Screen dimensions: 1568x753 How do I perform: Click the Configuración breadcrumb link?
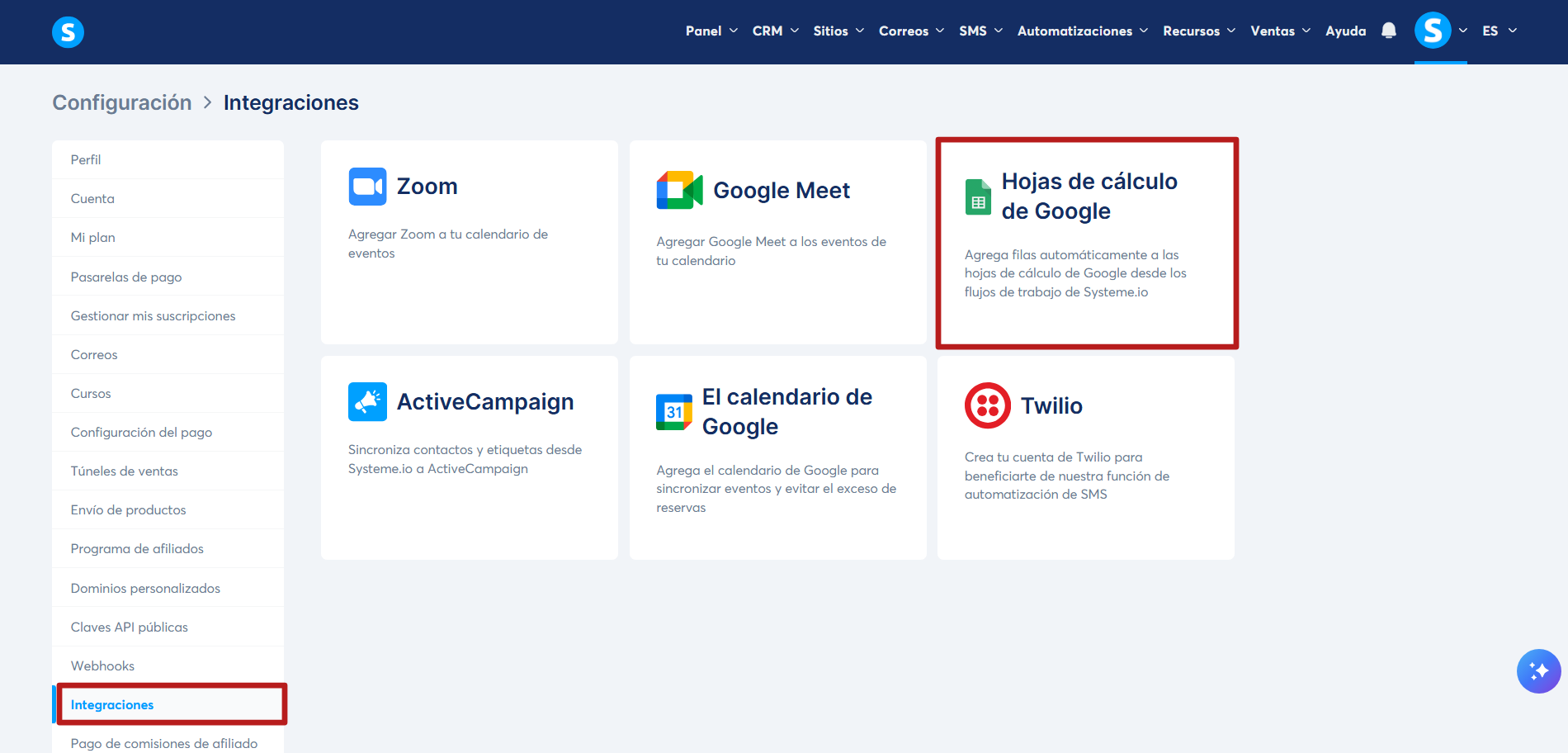coord(122,102)
